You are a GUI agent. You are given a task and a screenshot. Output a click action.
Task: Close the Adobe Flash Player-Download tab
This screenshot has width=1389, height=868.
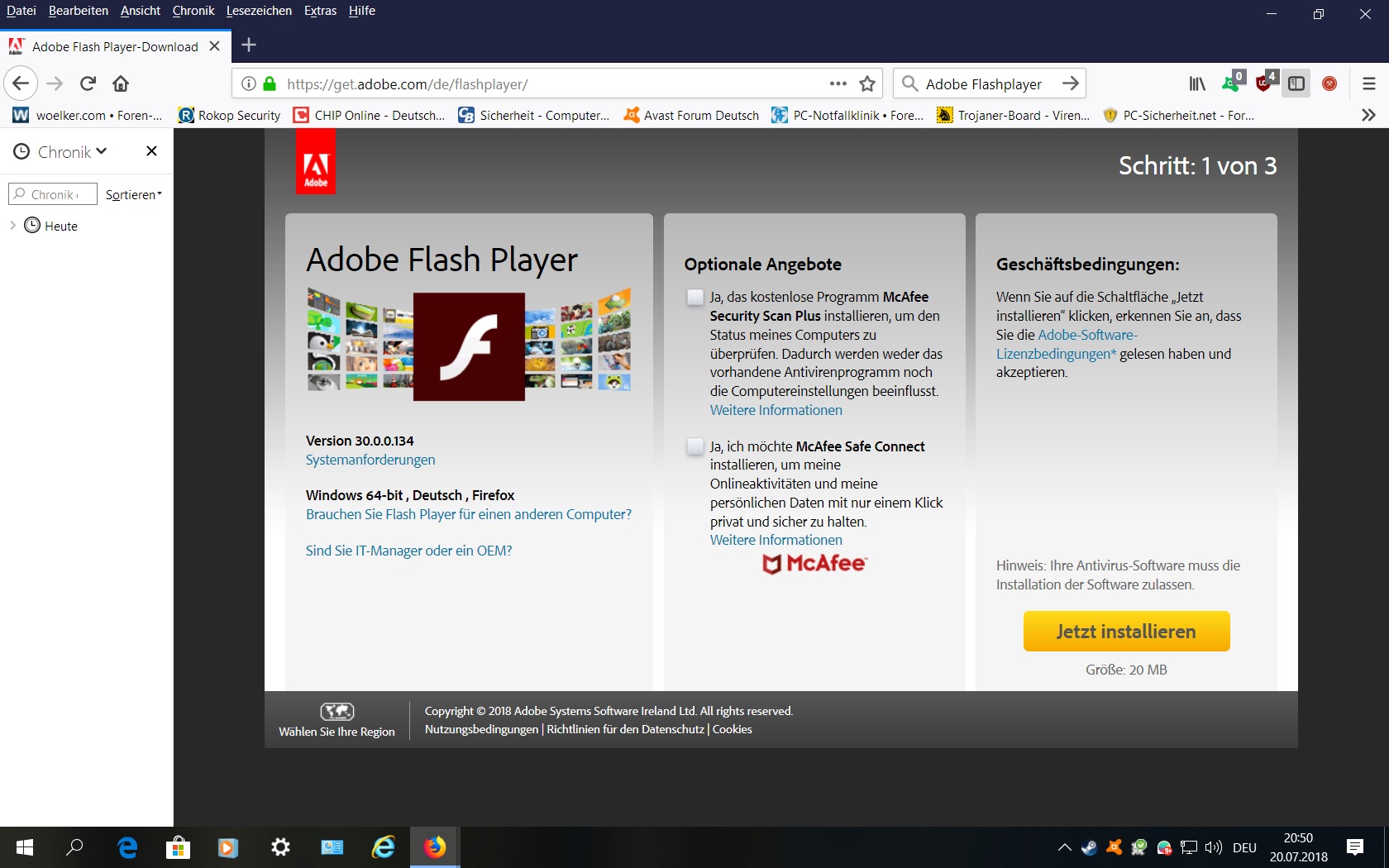[x=214, y=46]
